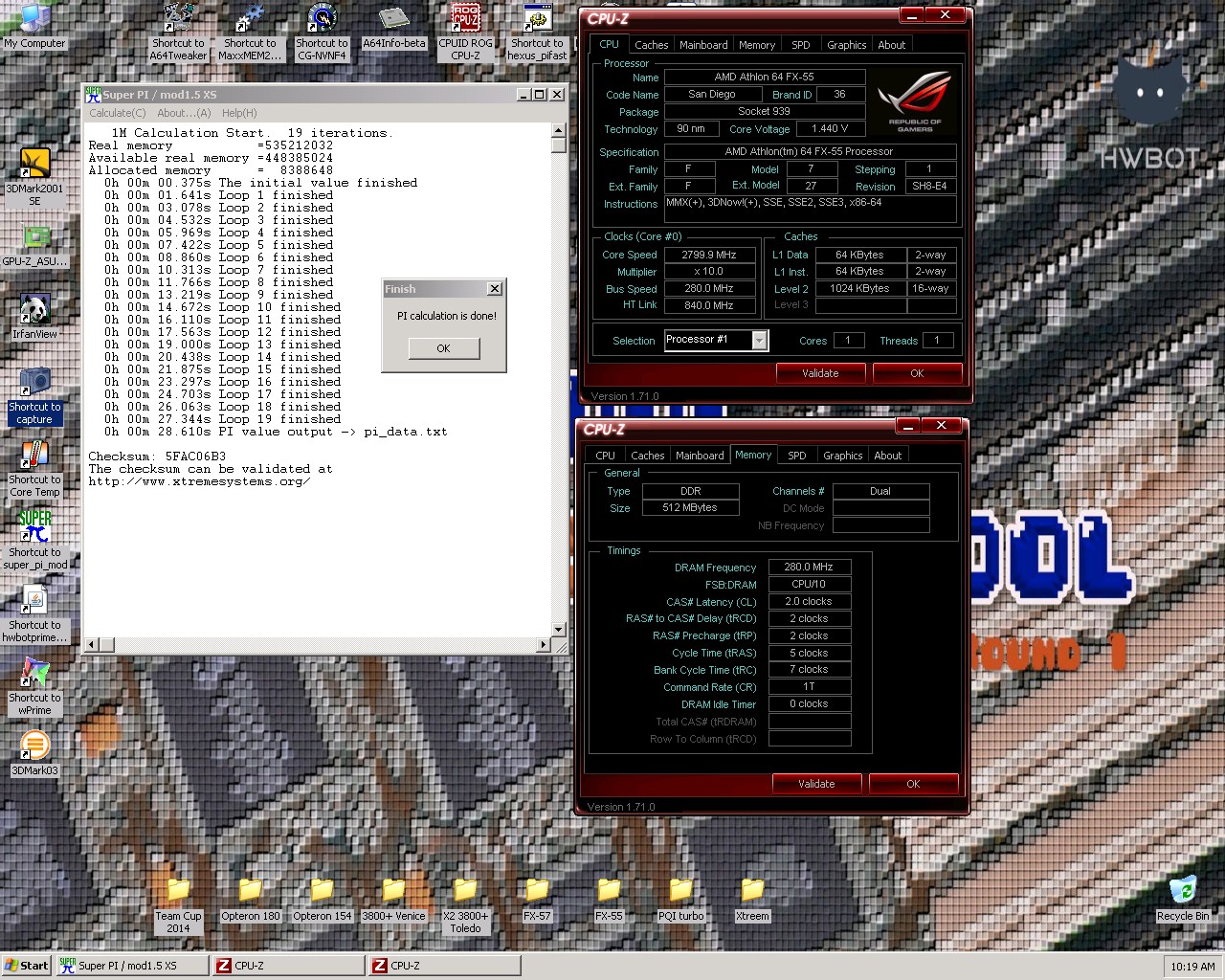Click the xtremesystems.org URL text
The image size is (1225, 980).
point(199,481)
